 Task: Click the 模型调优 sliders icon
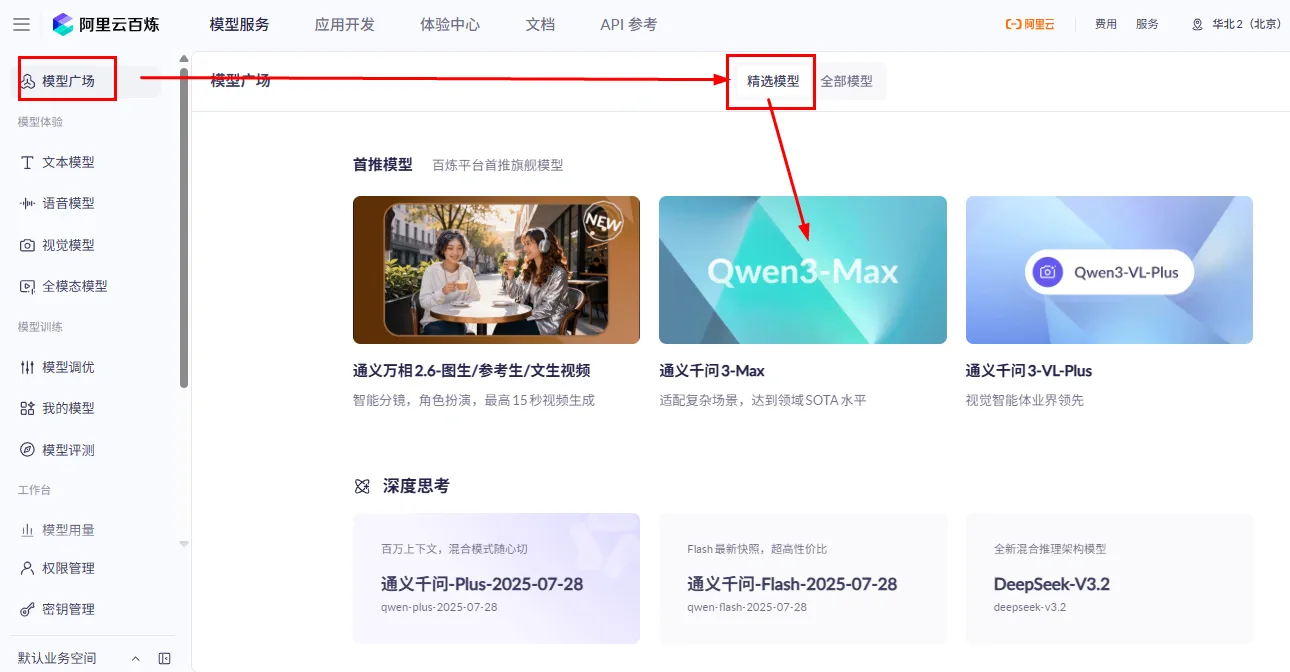pos(28,367)
